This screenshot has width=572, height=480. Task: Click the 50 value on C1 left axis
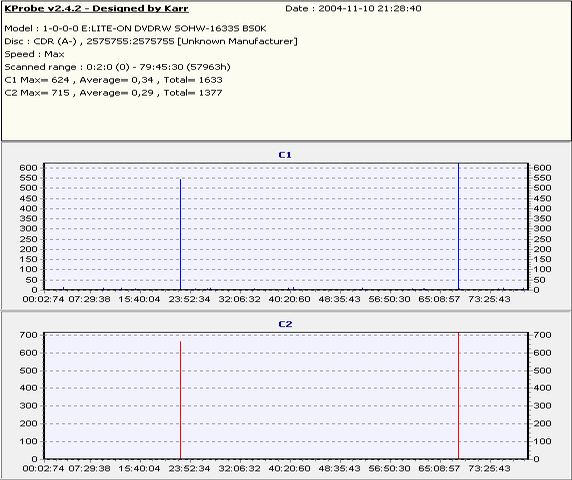(x=32, y=280)
